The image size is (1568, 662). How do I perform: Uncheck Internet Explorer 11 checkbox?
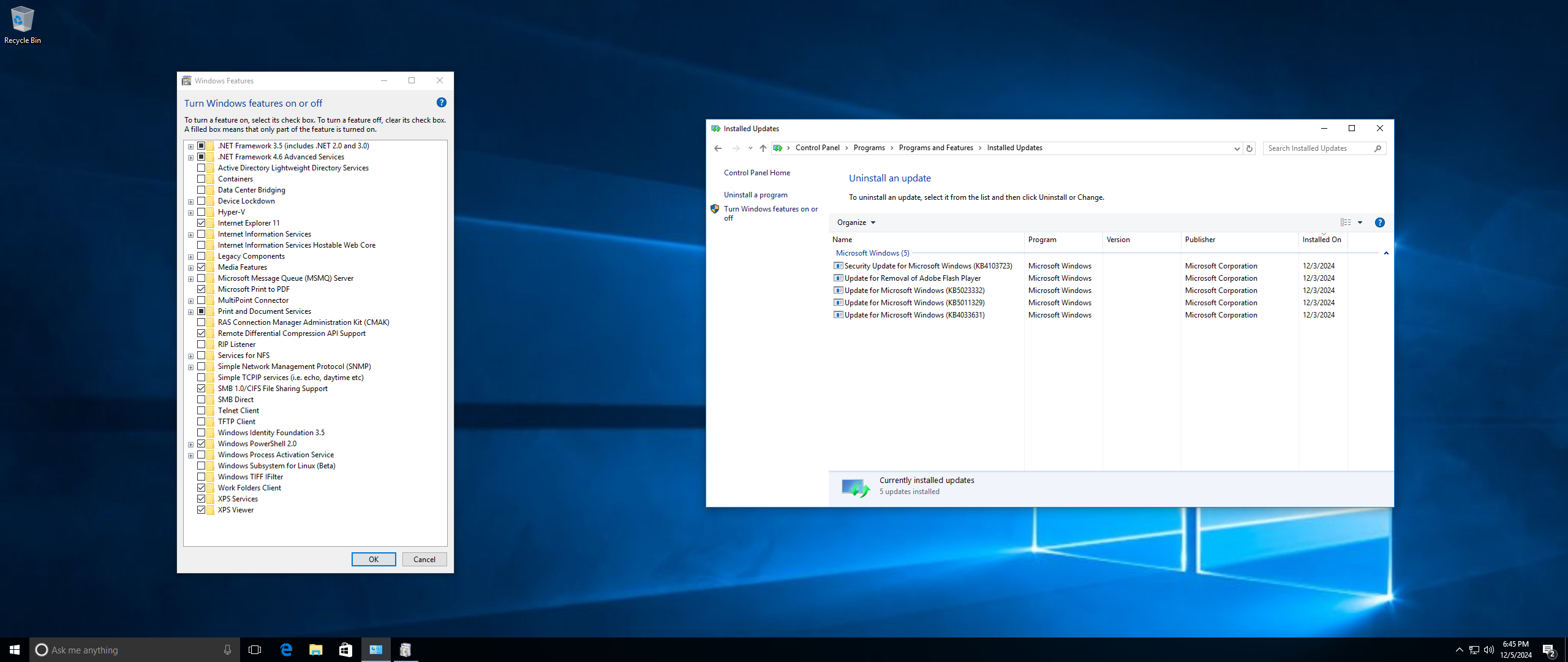[x=201, y=223]
